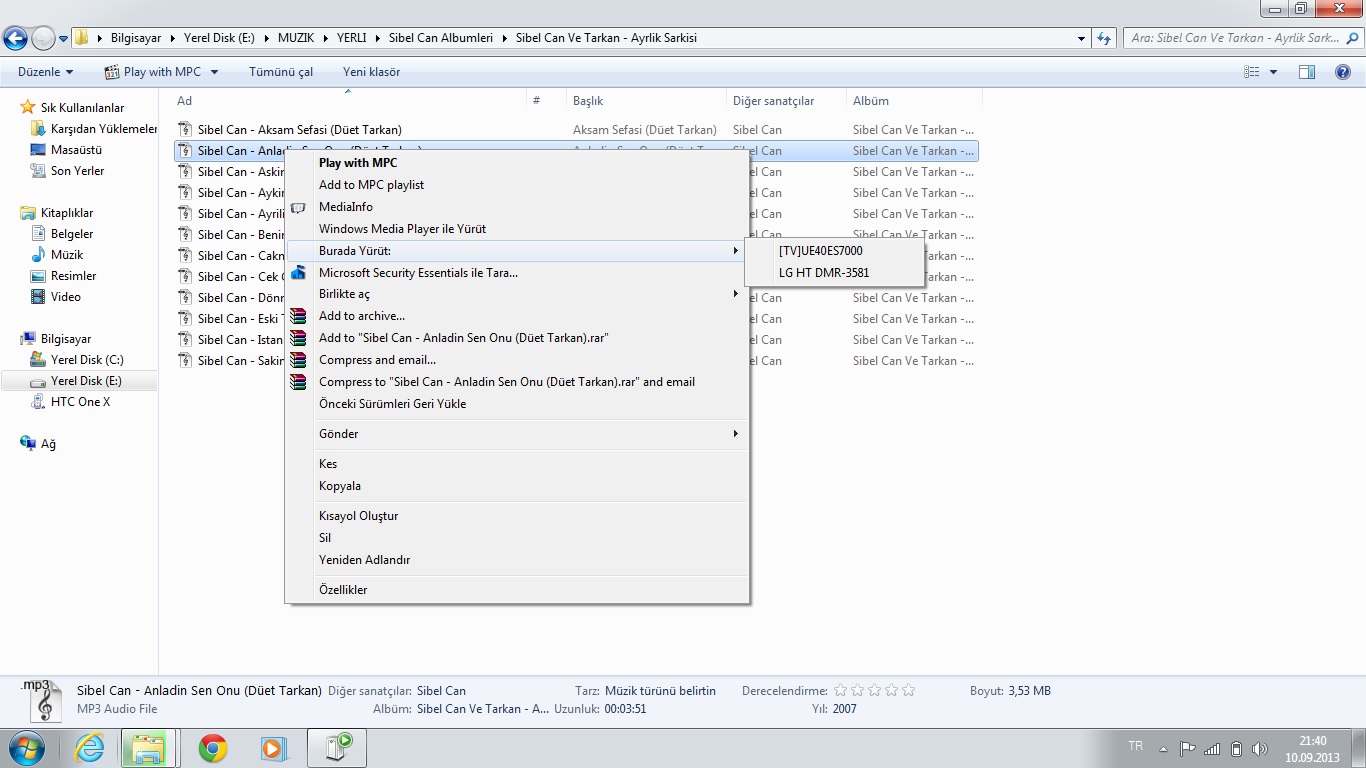Click Kopyala in the context menu
The image size is (1366, 768).
[340, 486]
